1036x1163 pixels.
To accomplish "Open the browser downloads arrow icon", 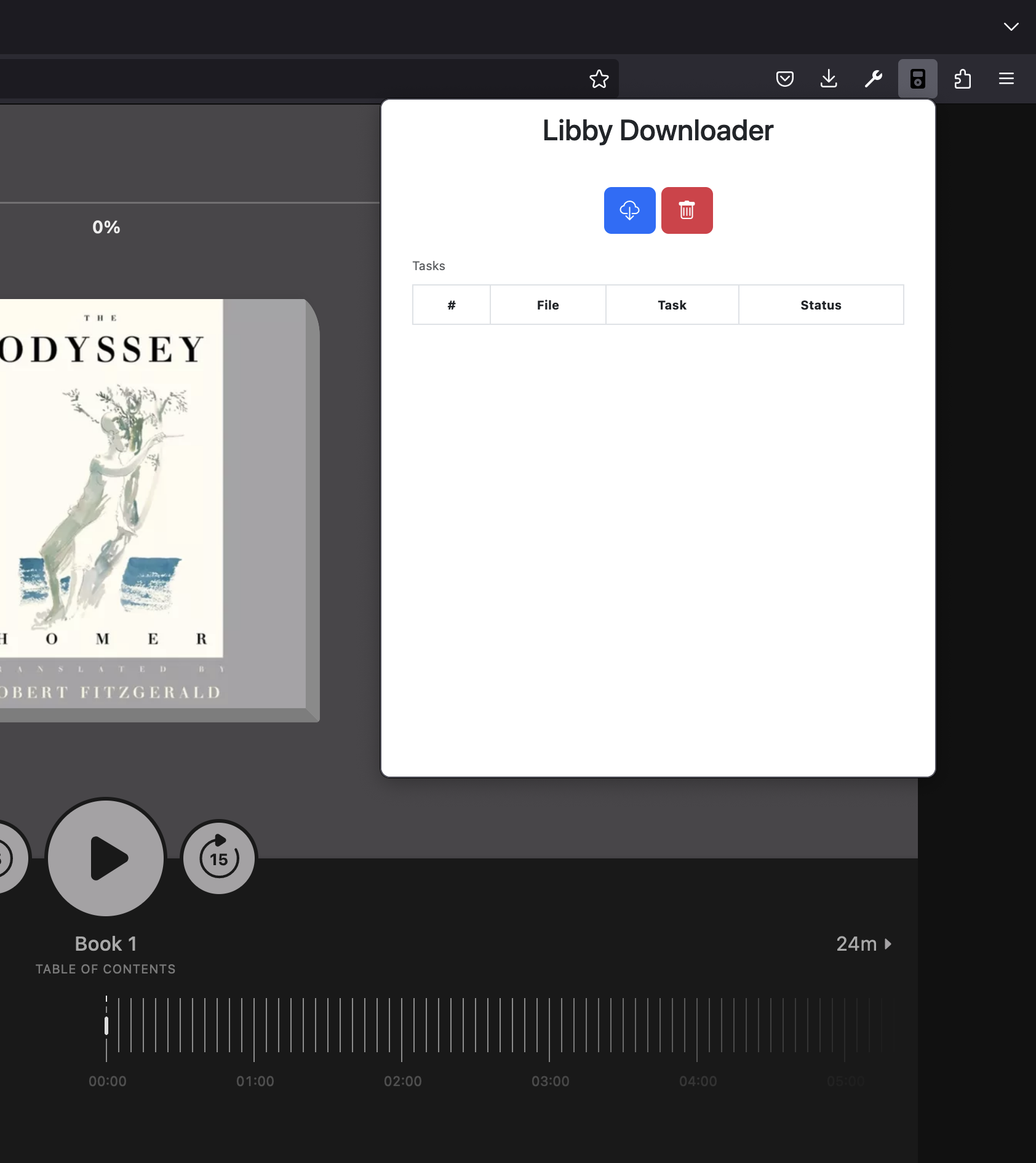I will 829,79.
